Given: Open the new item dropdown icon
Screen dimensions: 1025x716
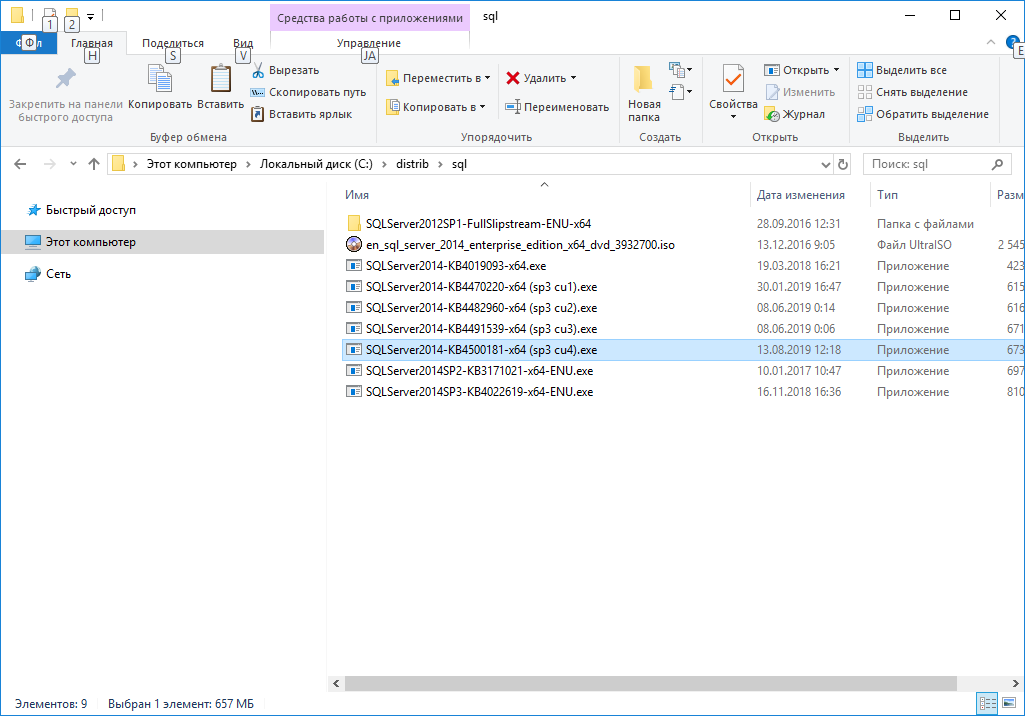Looking at the screenshot, I should [x=681, y=69].
